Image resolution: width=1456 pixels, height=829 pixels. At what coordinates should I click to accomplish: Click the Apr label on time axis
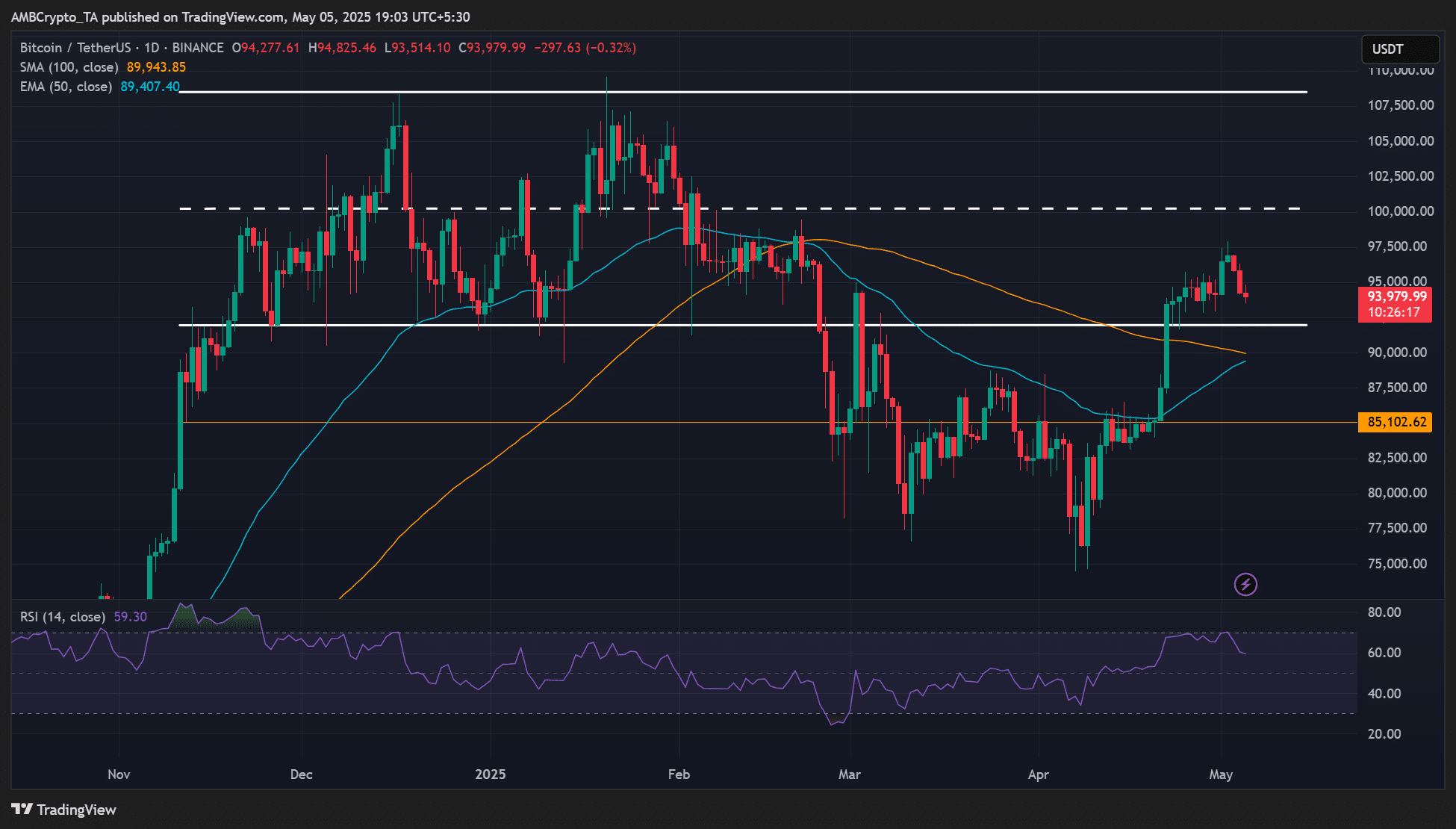(x=1038, y=774)
